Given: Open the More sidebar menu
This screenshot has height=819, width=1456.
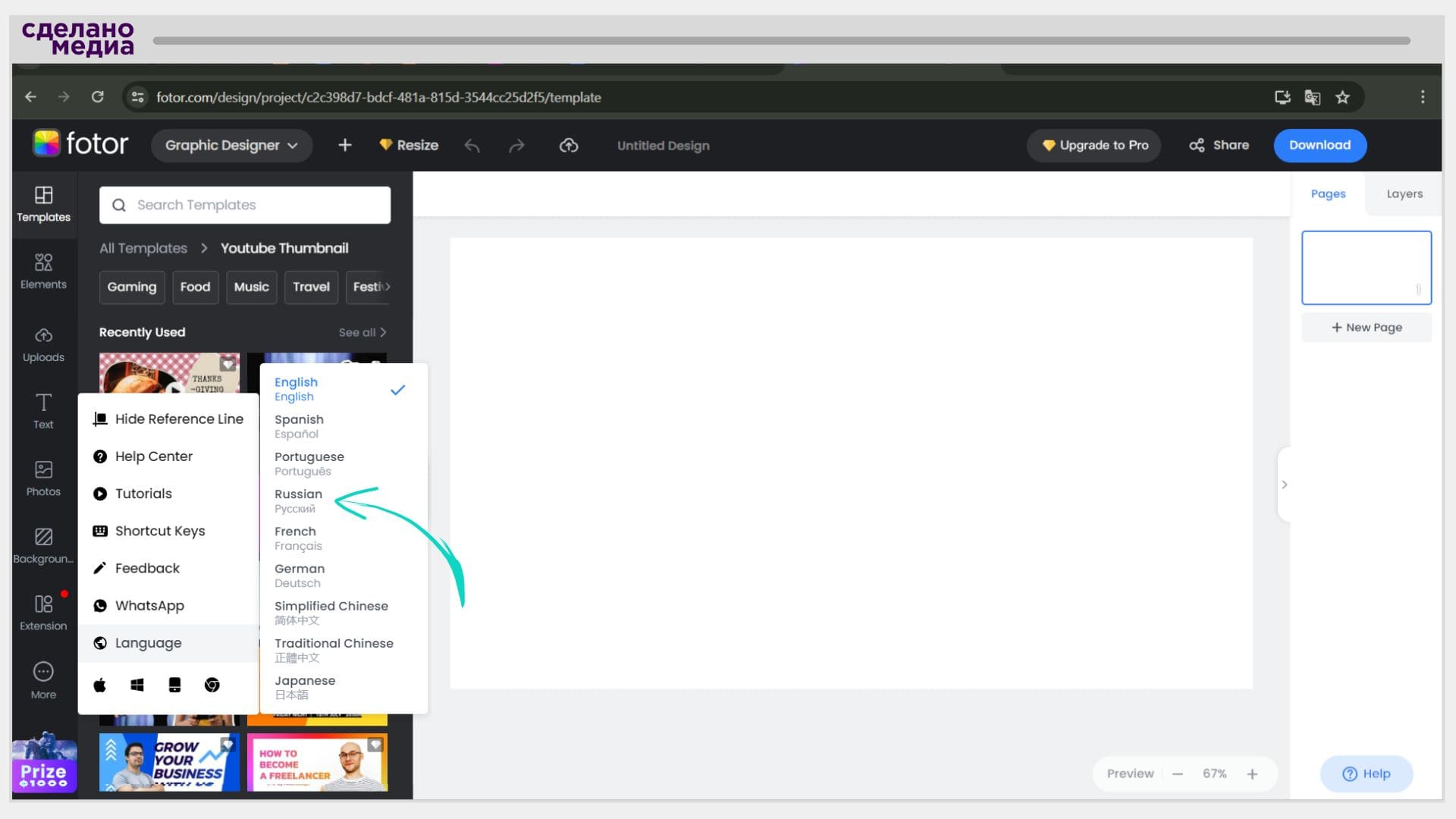Looking at the screenshot, I should [x=43, y=680].
